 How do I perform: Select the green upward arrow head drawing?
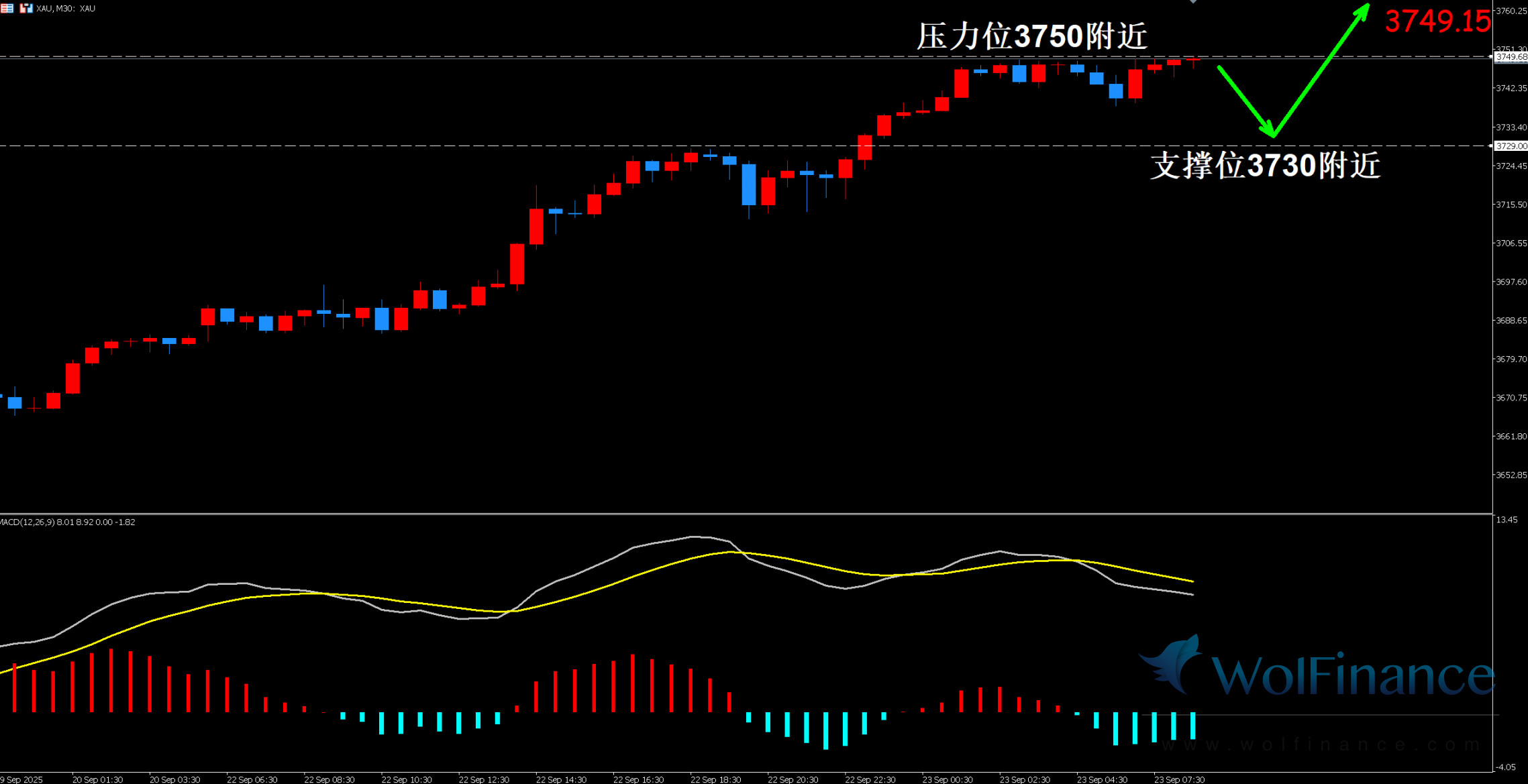click(1361, 13)
